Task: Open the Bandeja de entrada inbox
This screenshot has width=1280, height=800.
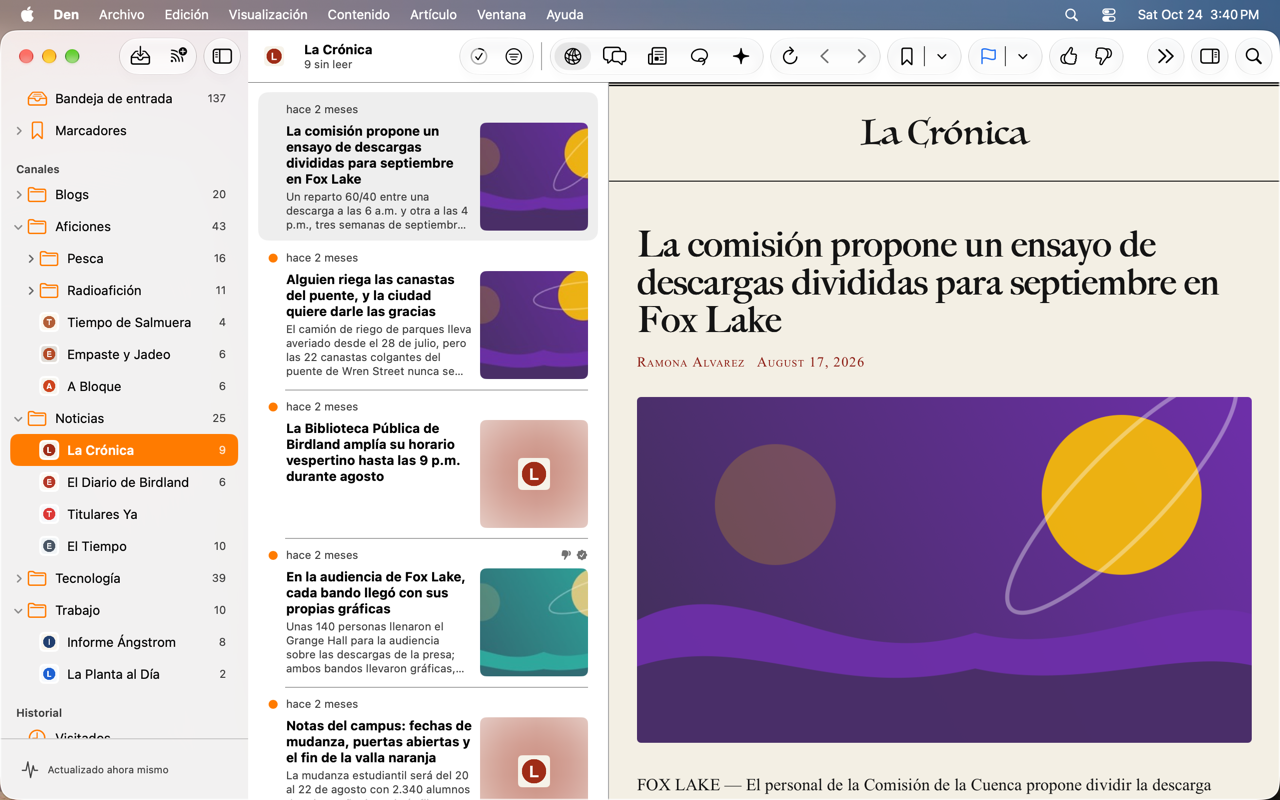Action: 124,99
